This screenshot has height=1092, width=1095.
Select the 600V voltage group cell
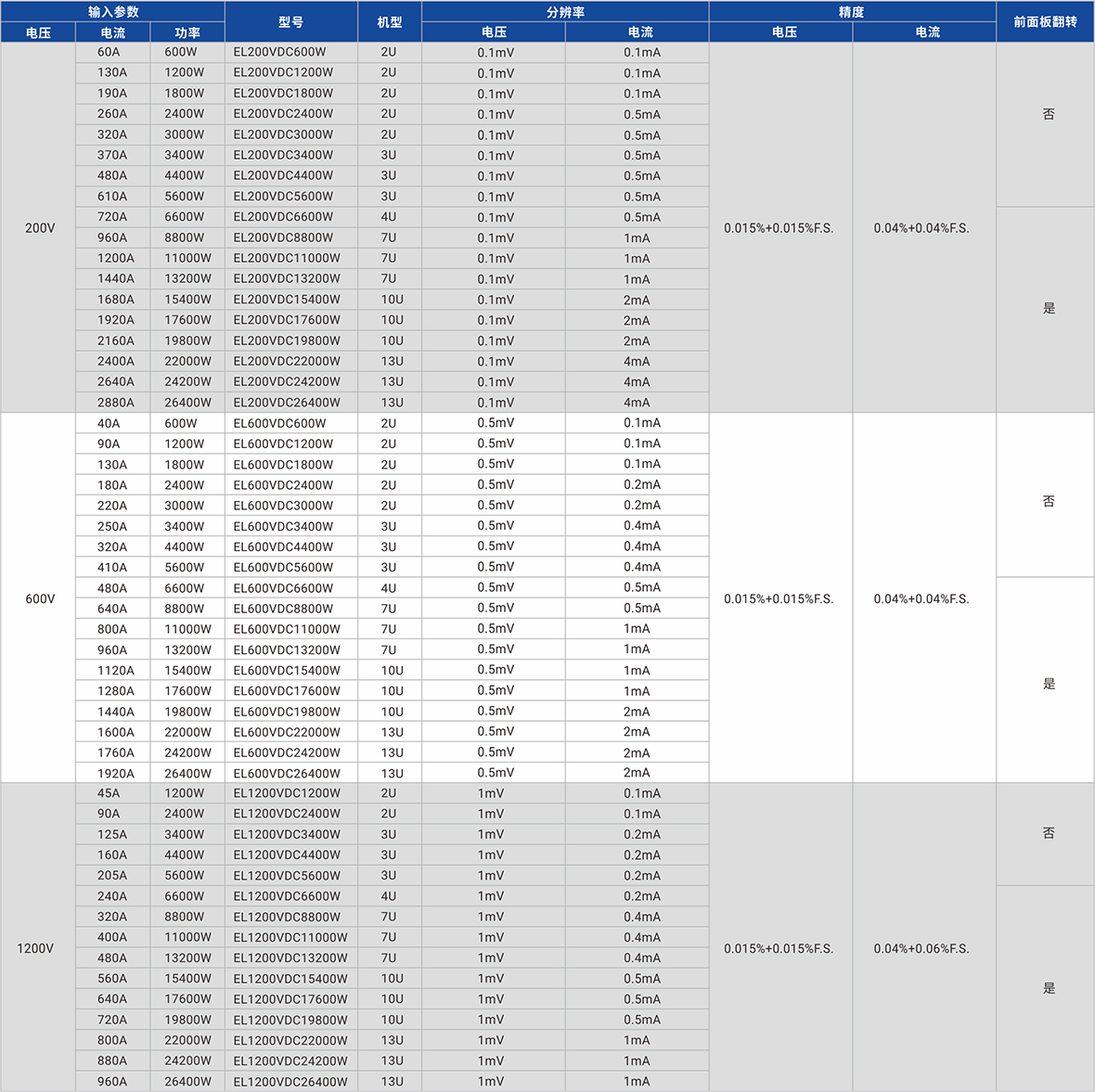[39, 599]
